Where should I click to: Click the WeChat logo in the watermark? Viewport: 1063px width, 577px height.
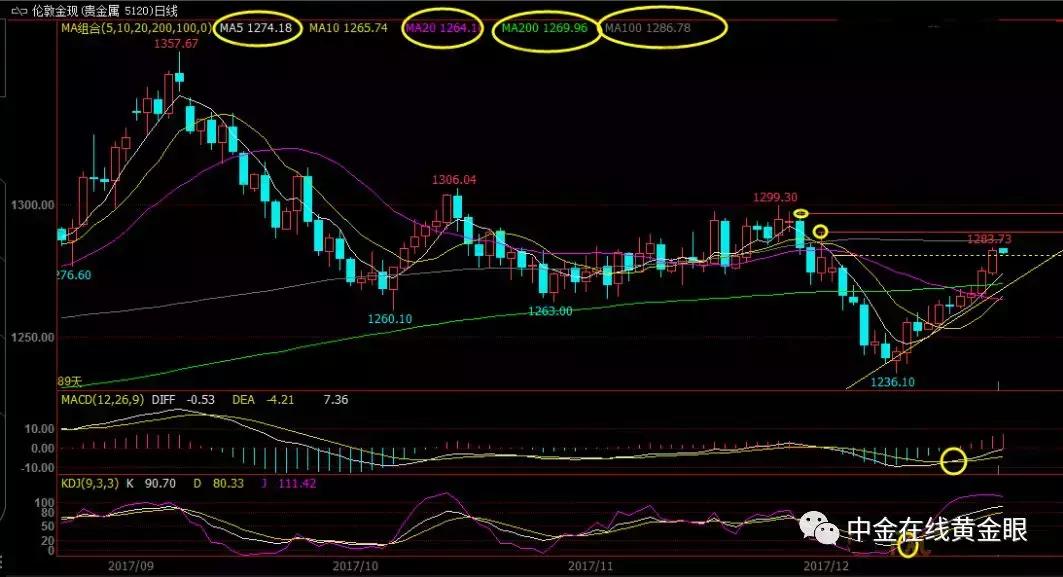click(x=825, y=530)
